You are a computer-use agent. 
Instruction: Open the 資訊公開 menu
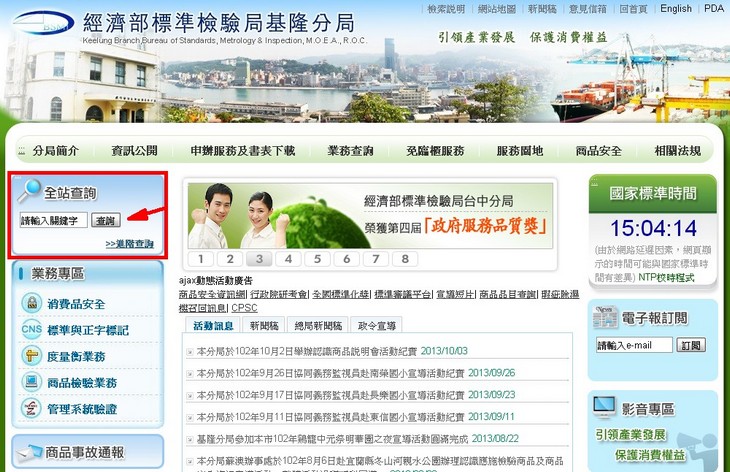[x=135, y=151]
